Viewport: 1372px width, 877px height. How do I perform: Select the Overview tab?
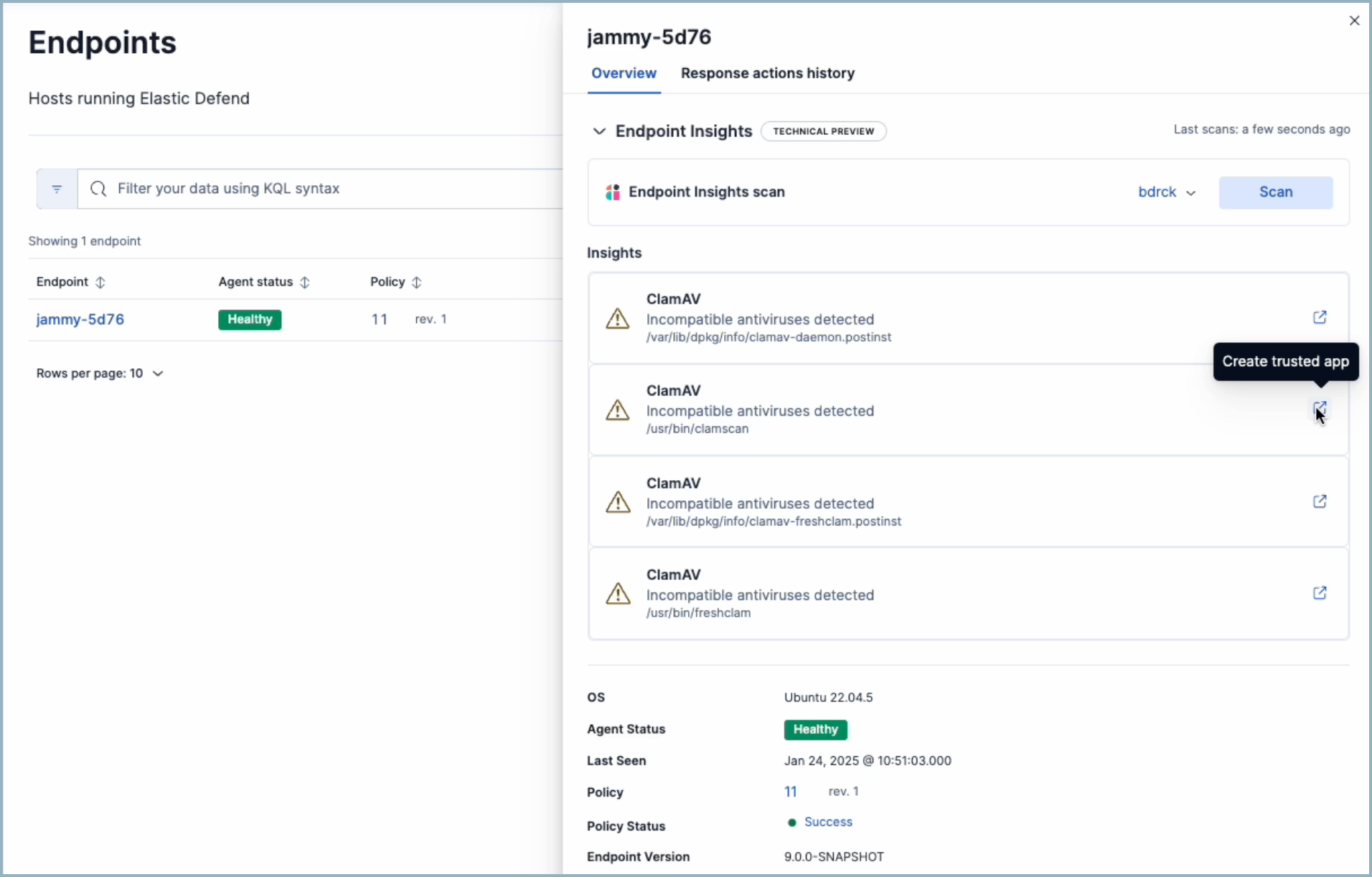pyautogui.click(x=624, y=73)
